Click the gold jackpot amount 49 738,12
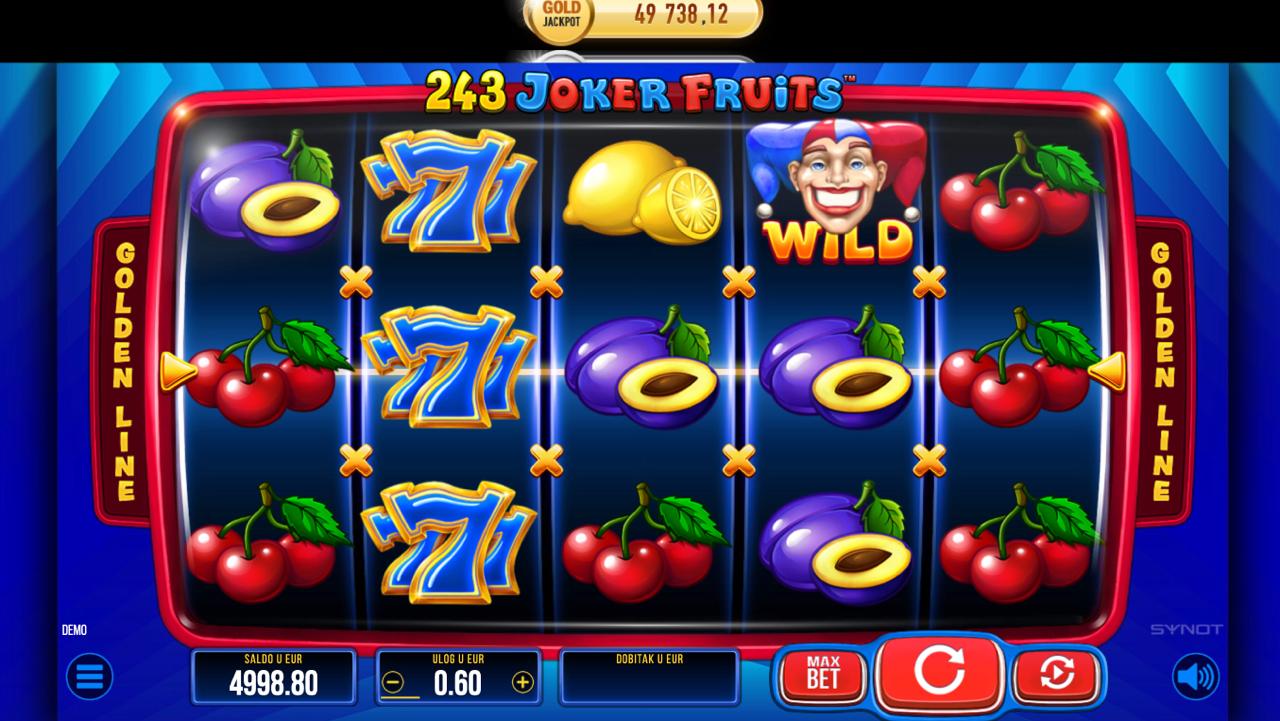The width and height of the screenshot is (1280, 721). [x=681, y=15]
